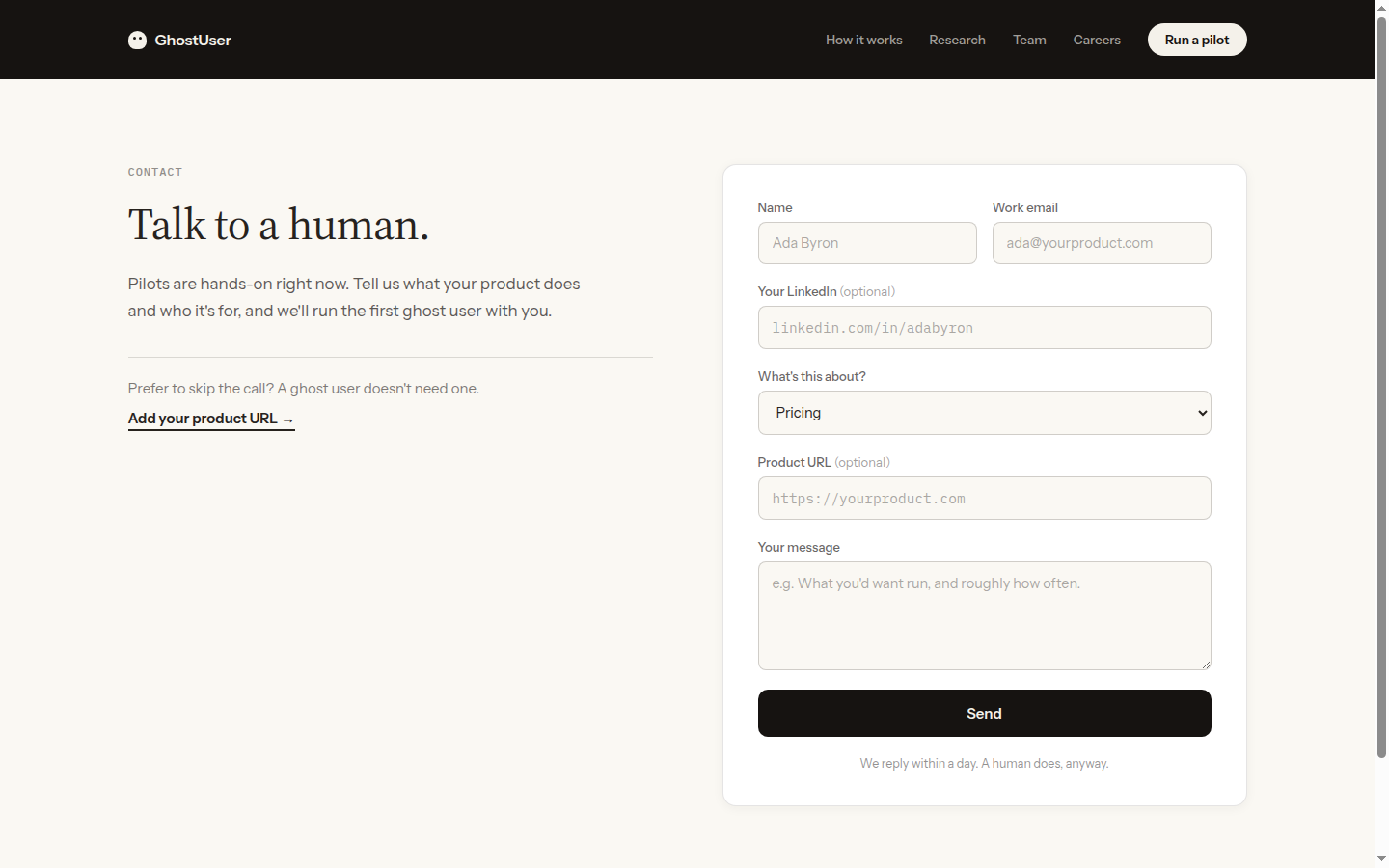Screen dimensions: 1389x868
Task: Focus the Work email field
Action: [x=1102, y=243]
